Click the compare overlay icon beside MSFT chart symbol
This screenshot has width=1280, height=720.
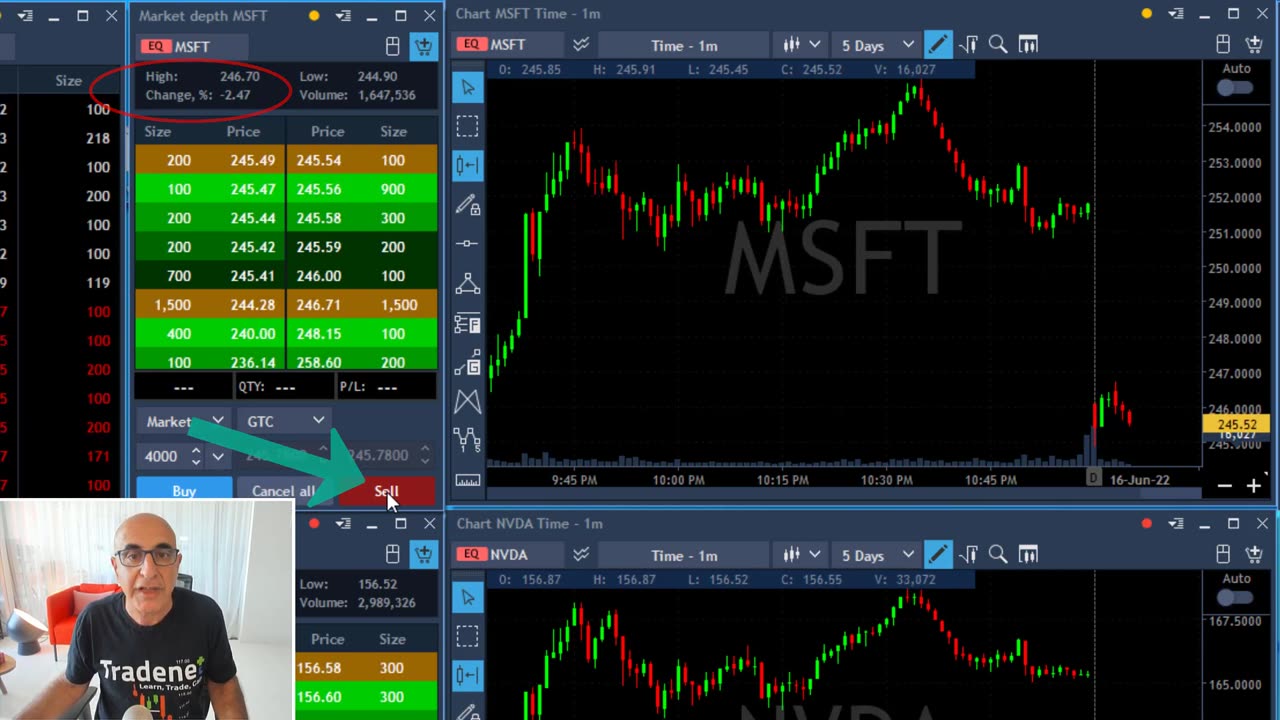(581, 44)
